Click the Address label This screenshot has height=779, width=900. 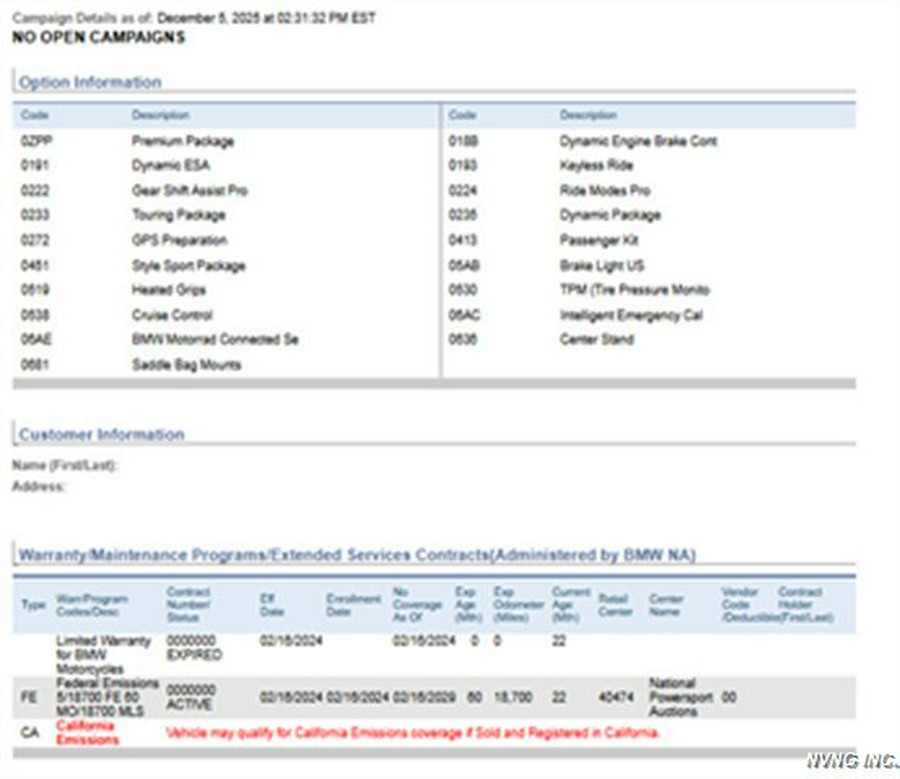[38, 487]
